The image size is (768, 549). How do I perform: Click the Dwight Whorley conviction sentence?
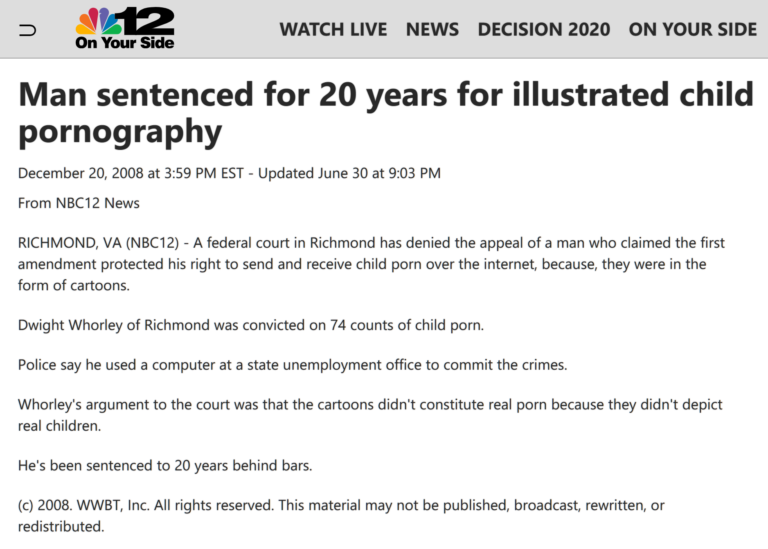[x=251, y=325]
